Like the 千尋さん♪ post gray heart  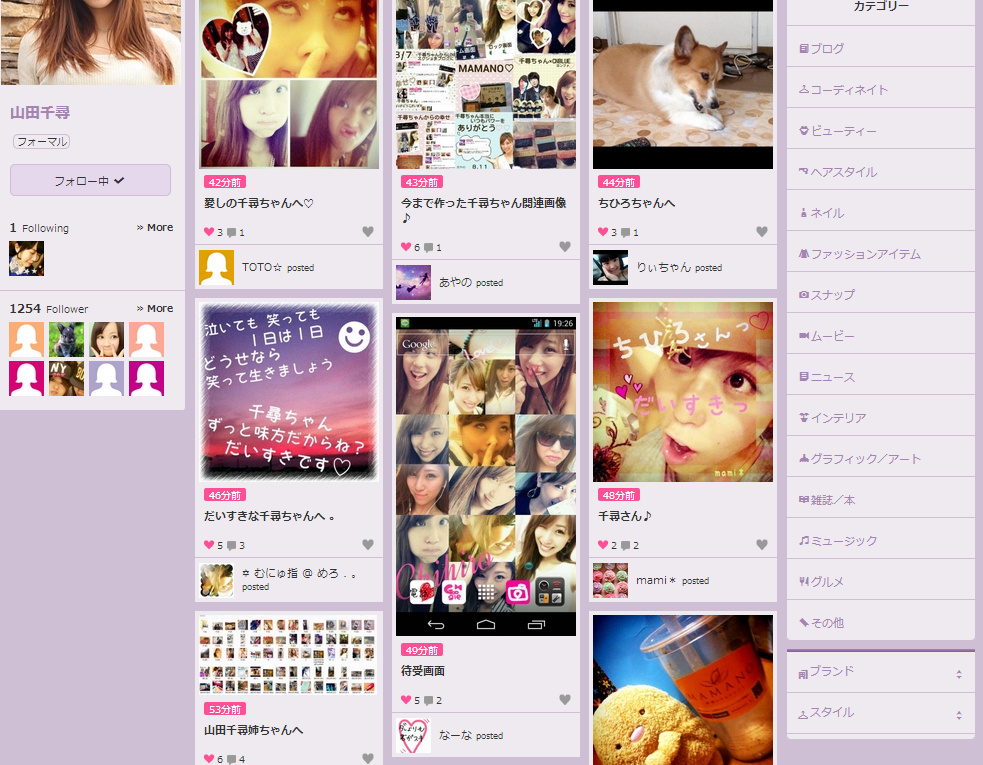click(x=762, y=544)
